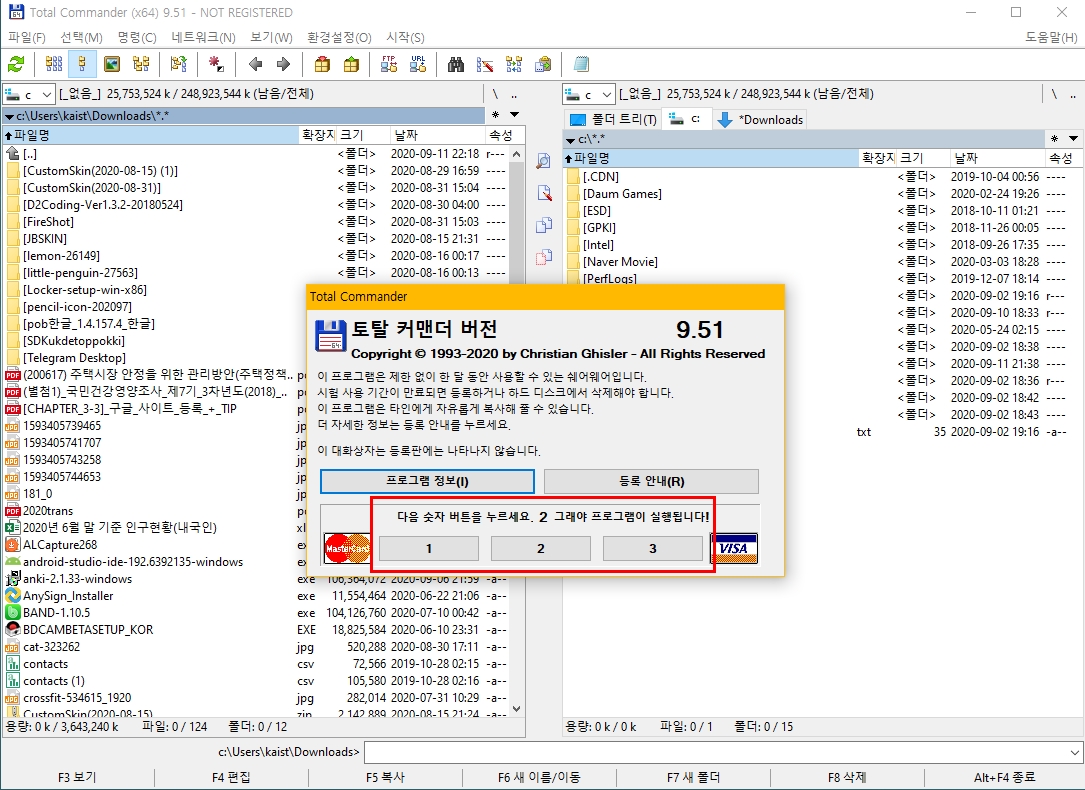Click the F7 새 폴더 function button
The image size is (1085, 790).
693,778
